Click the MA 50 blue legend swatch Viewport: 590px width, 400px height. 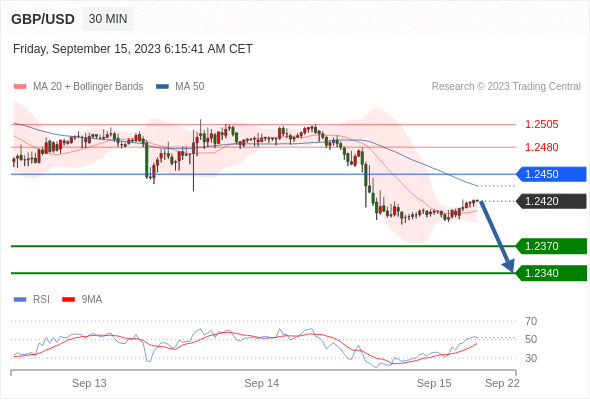coord(162,87)
